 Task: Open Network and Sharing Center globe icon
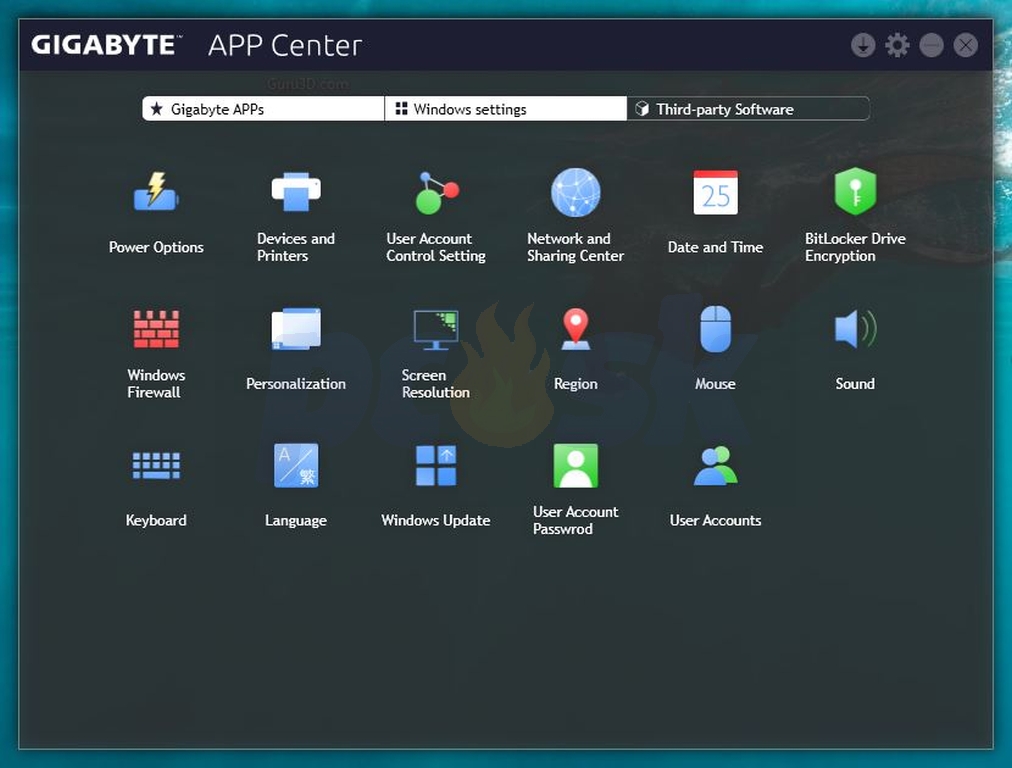tap(576, 192)
